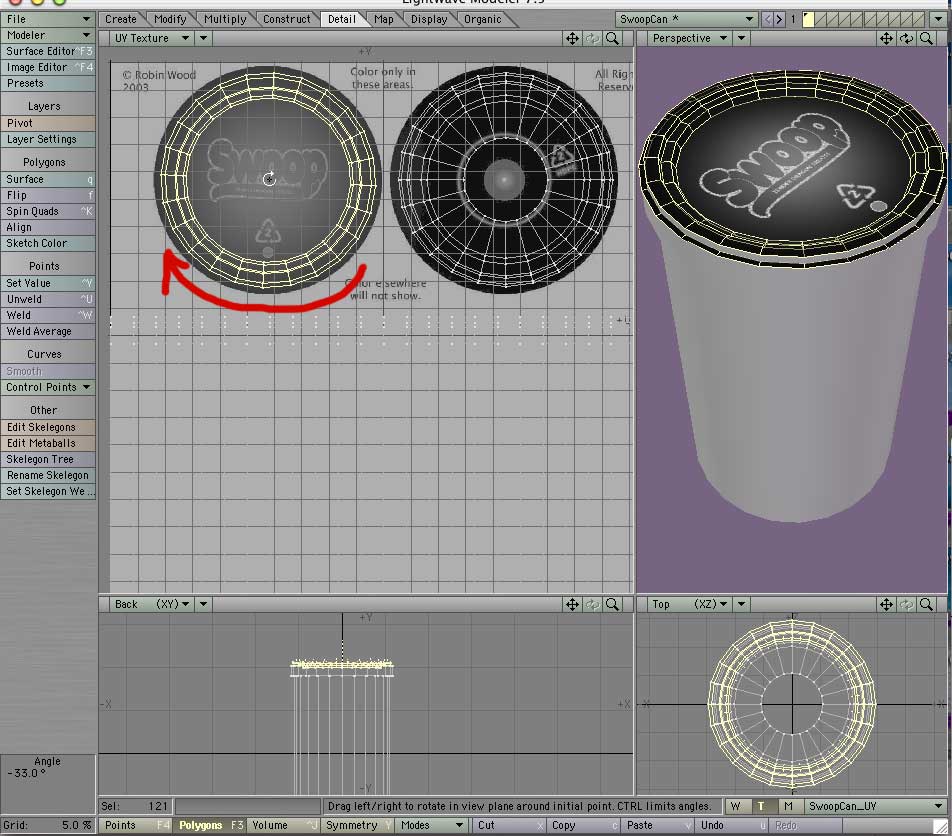Open the rendering style arrow beside Perspective
This screenshot has height=836, width=952.
tap(741, 38)
